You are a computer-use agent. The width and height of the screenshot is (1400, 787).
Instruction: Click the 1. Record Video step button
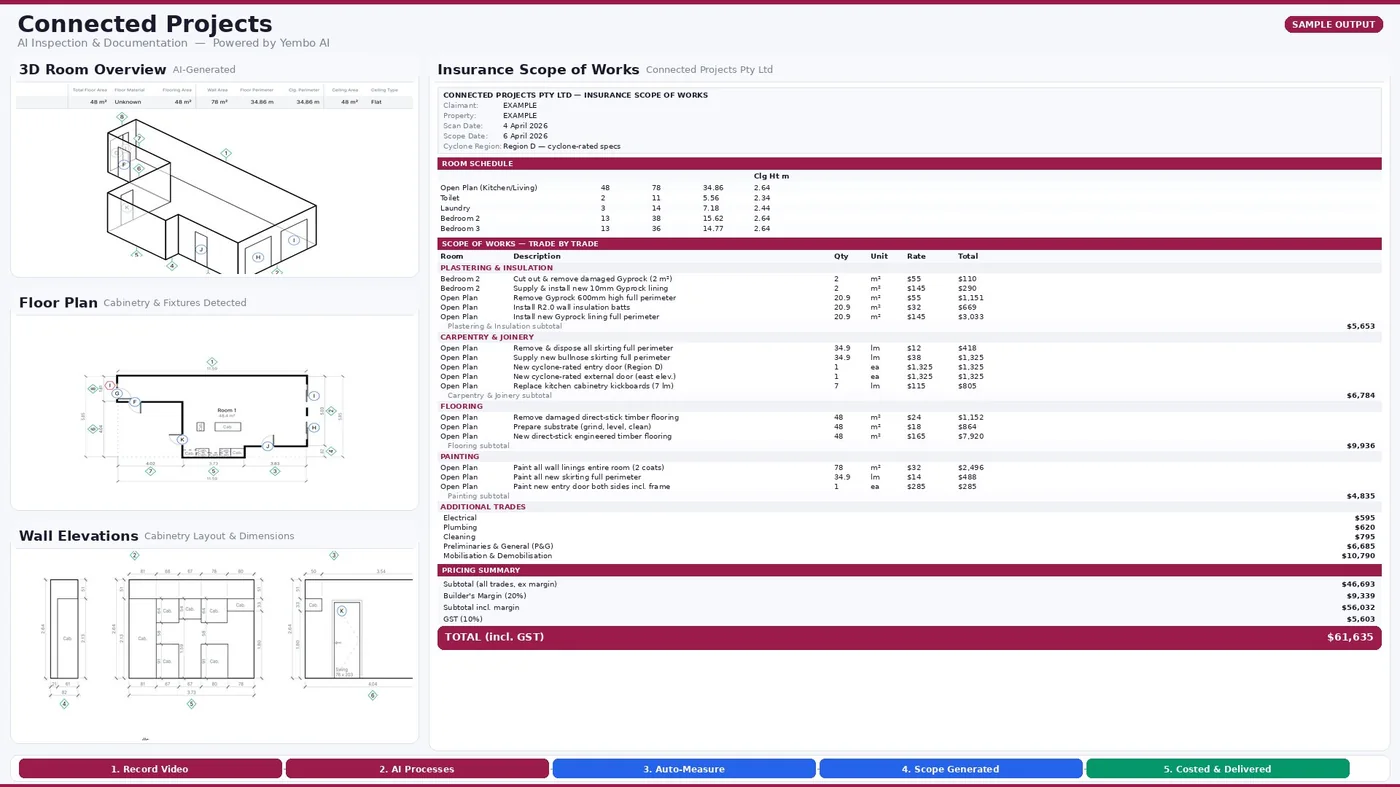(150, 769)
